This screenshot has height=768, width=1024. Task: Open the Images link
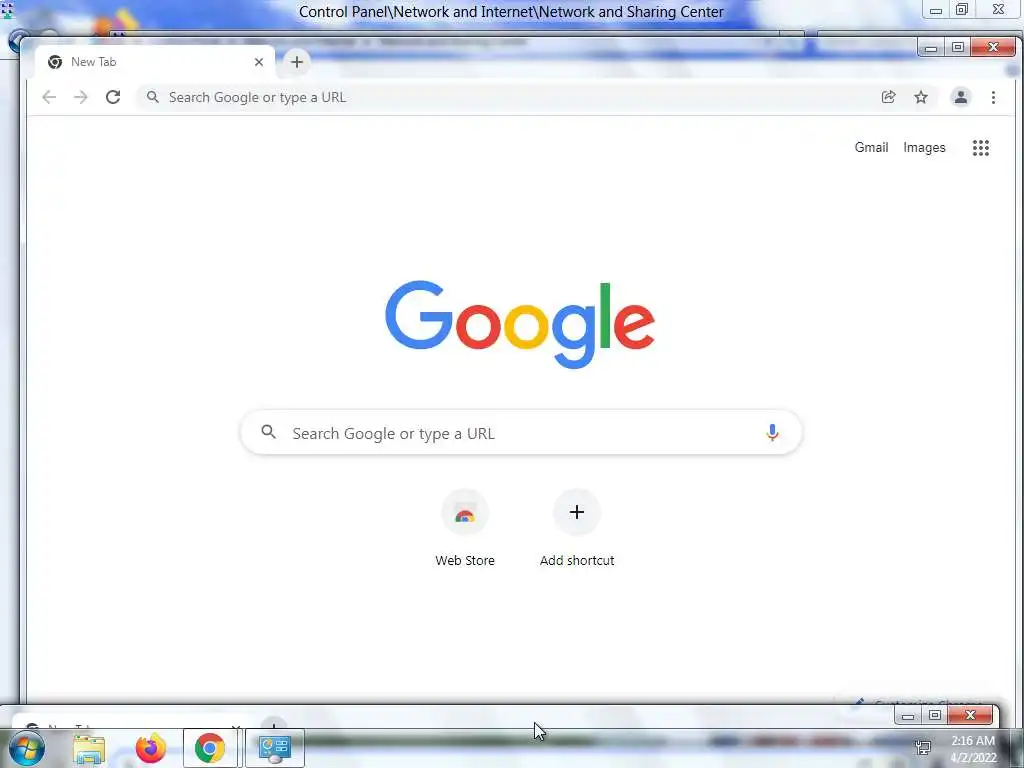tap(924, 148)
